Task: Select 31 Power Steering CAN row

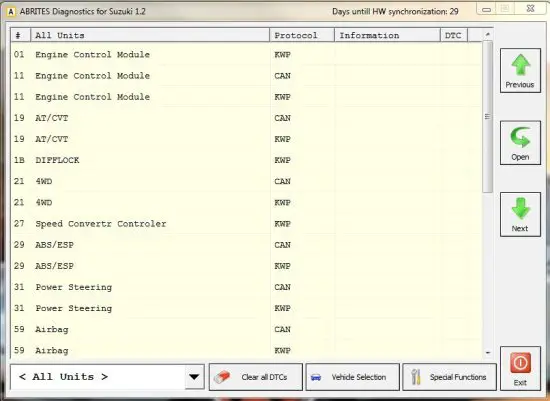Action: coord(246,287)
